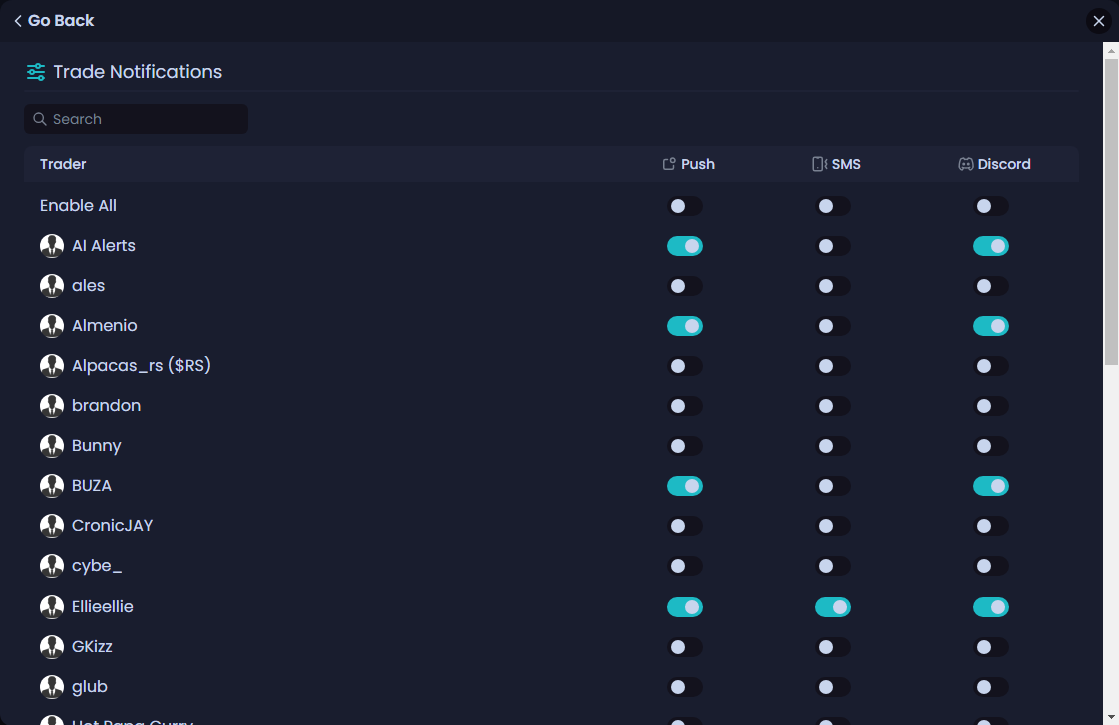Click the SMS phone icon header
The image size is (1119, 725).
(x=819, y=164)
